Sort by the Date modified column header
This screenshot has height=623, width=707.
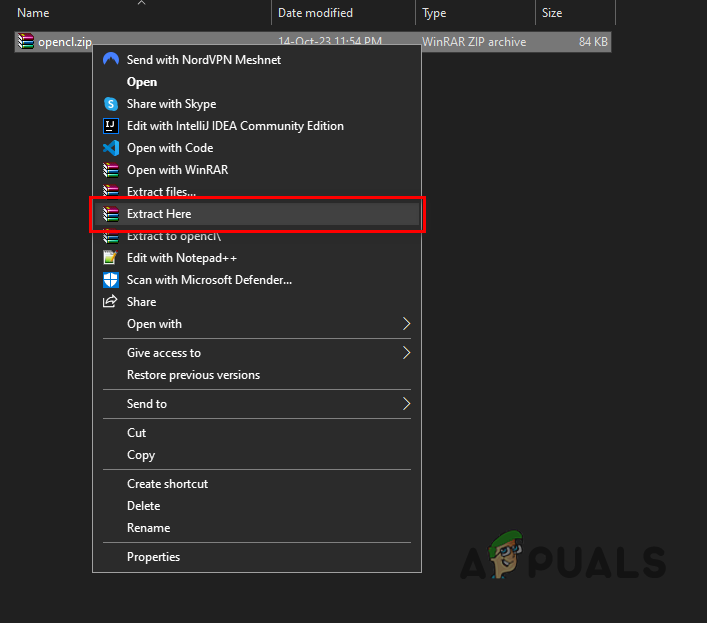pyautogui.click(x=315, y=13)
